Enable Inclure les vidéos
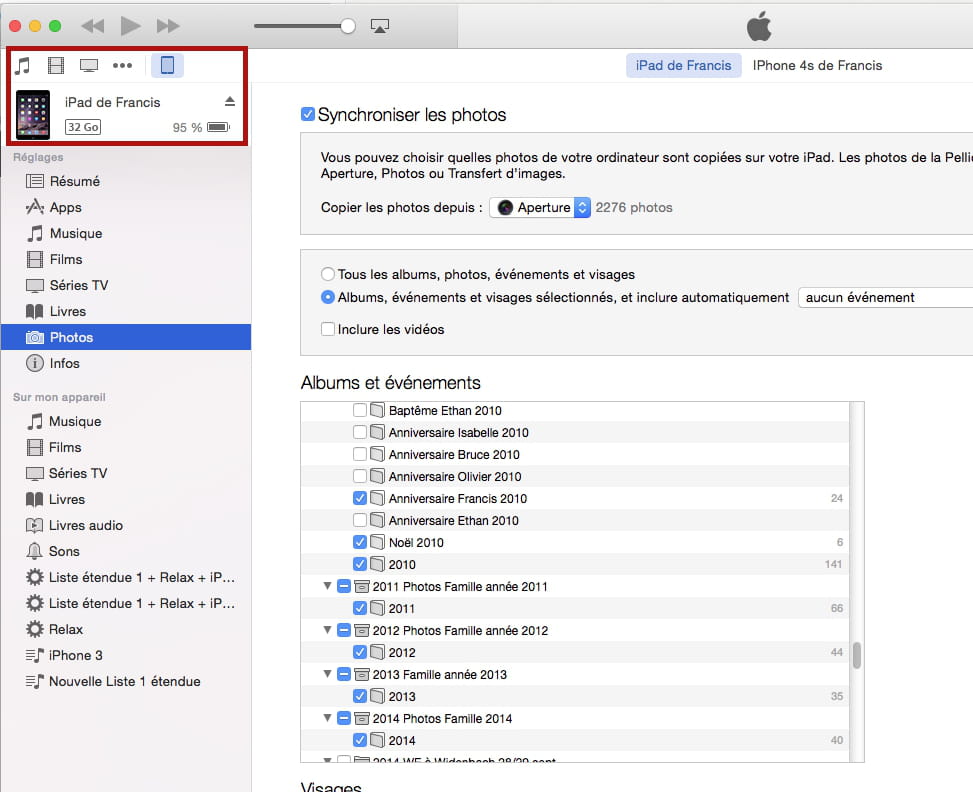Viewport: 973px width, 792px height. [328, 329]
